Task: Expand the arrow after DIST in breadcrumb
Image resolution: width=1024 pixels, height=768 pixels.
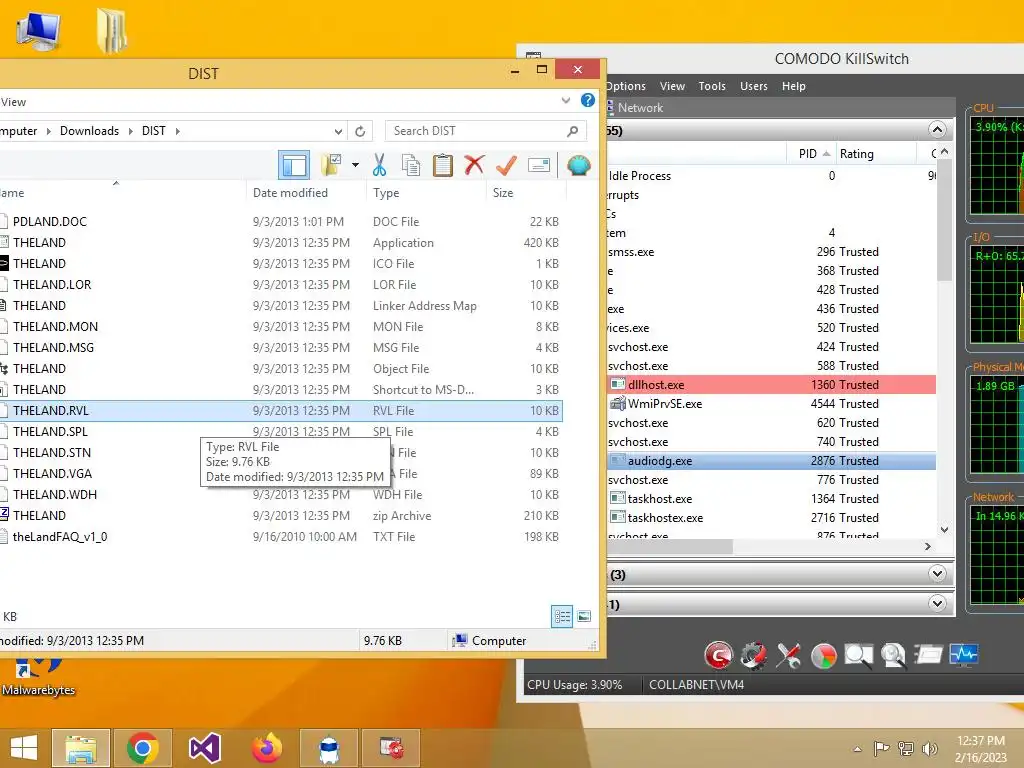Action: pos(177,131)
